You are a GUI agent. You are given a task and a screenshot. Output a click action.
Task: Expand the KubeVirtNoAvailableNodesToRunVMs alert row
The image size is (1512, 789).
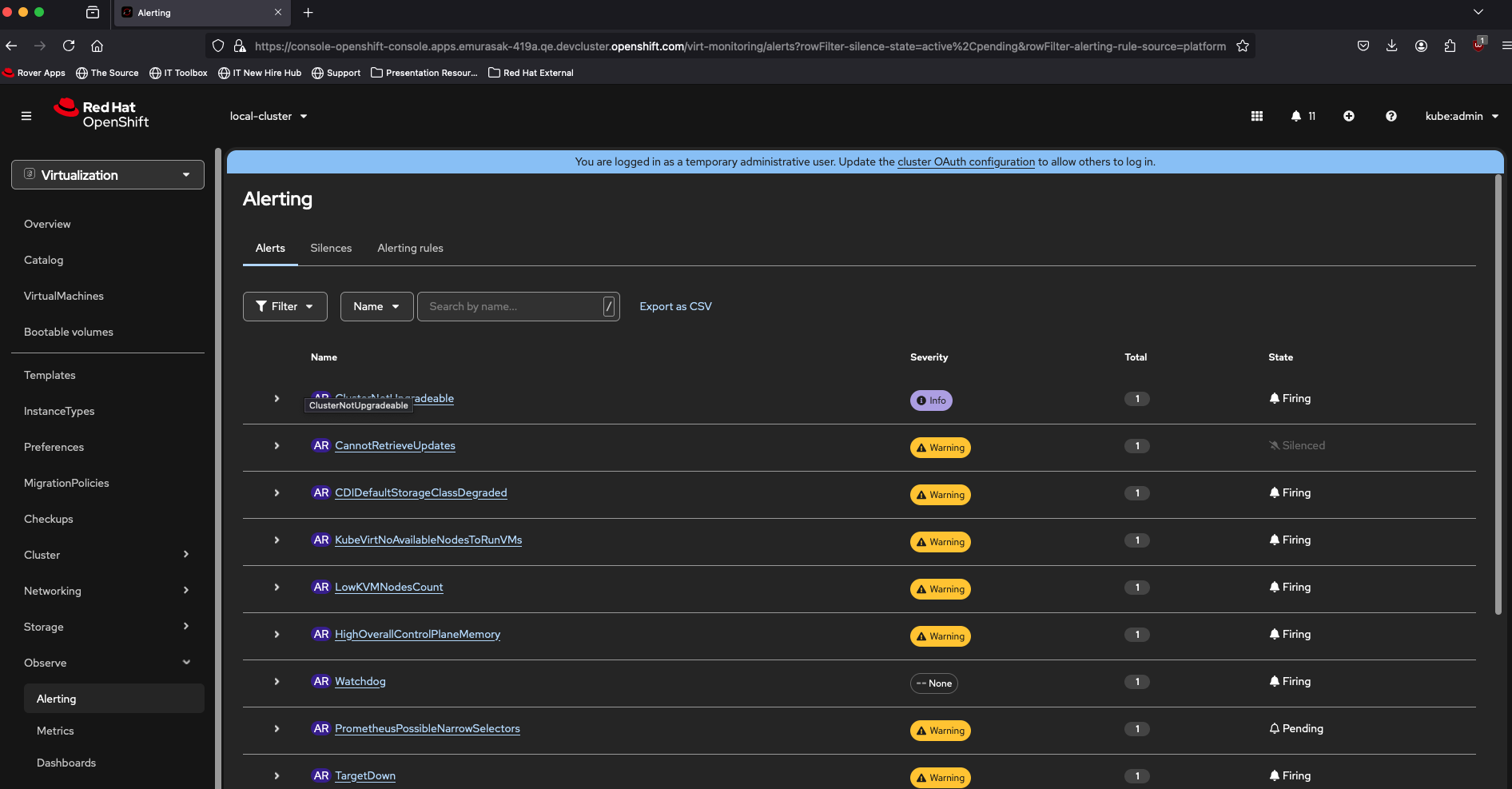tap(277, 540)
